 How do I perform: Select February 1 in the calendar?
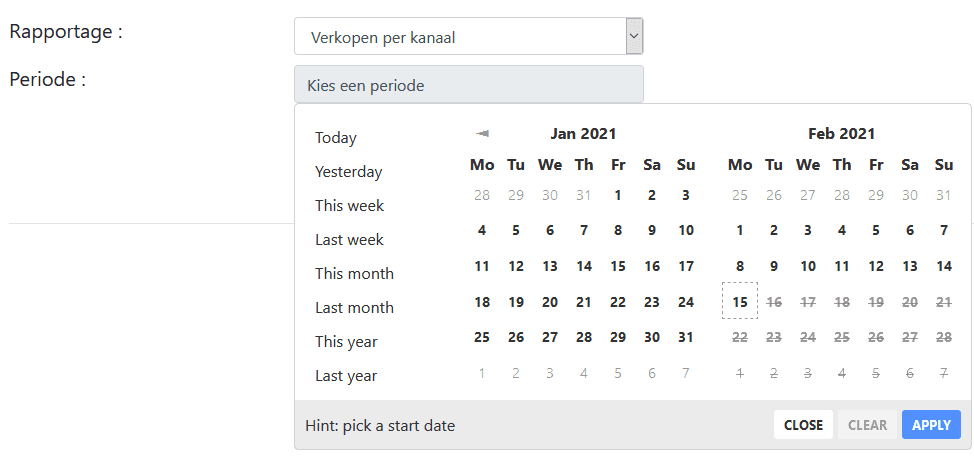coord(740,230)
